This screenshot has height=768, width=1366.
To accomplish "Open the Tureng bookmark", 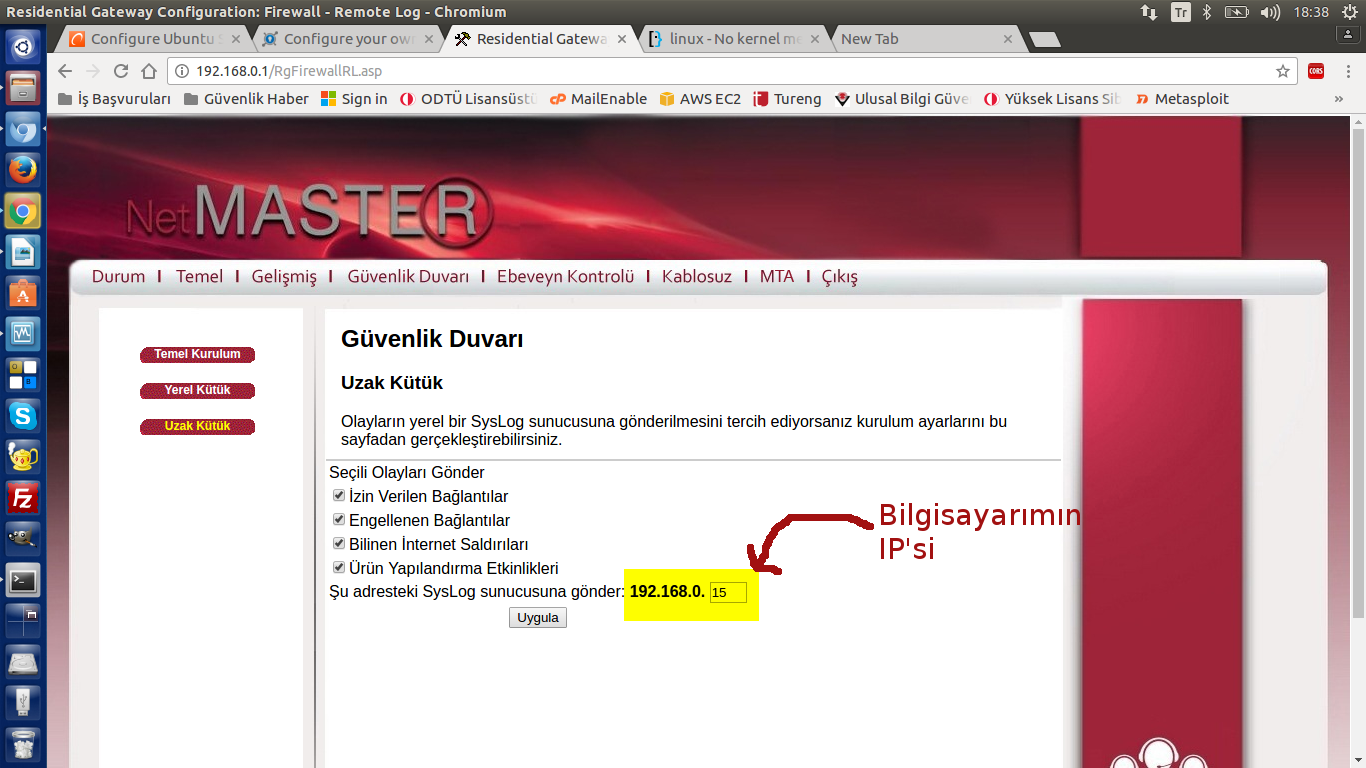I will (787, 99).
